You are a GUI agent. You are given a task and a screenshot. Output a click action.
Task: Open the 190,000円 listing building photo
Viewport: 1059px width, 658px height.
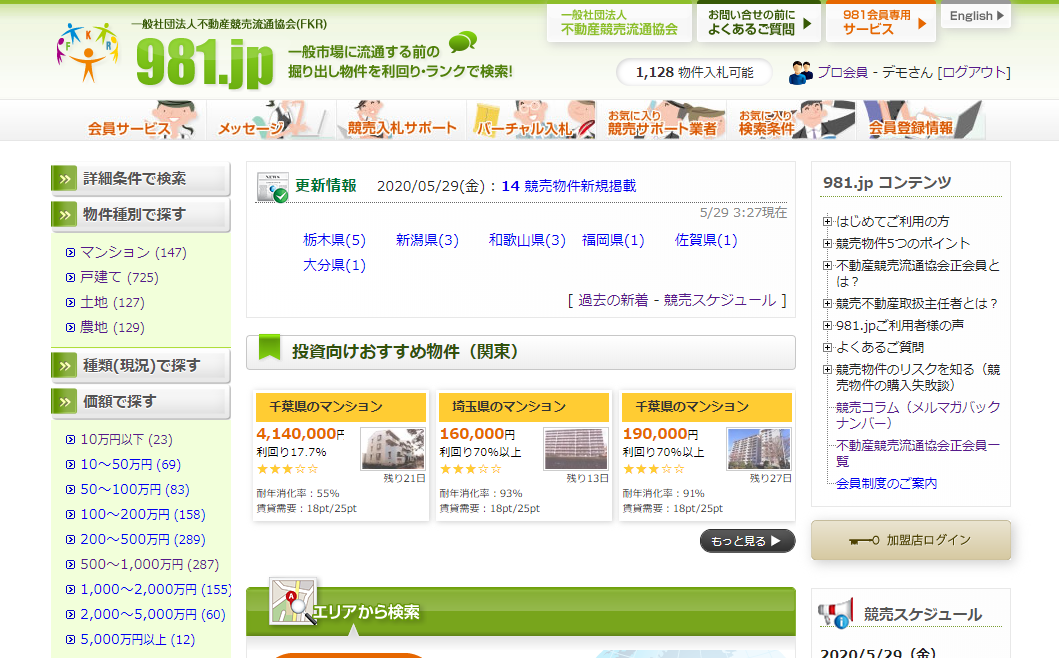(759, 449)
